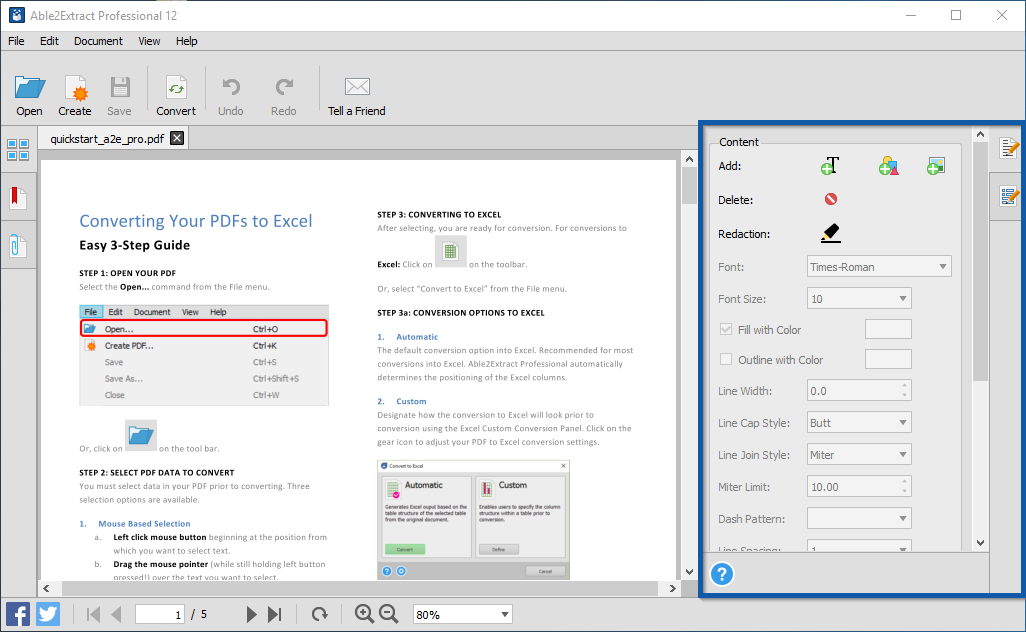1026x632 pixels.
Task: Go to the next page
Action: point(251,614)
